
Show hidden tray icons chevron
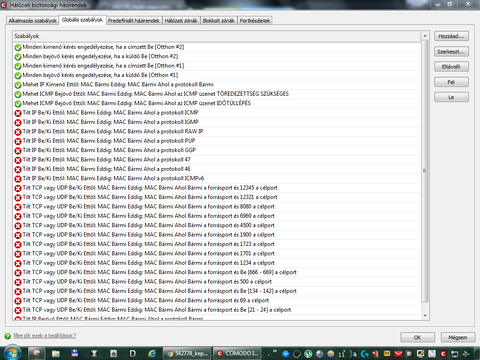(x=275, y=351)
